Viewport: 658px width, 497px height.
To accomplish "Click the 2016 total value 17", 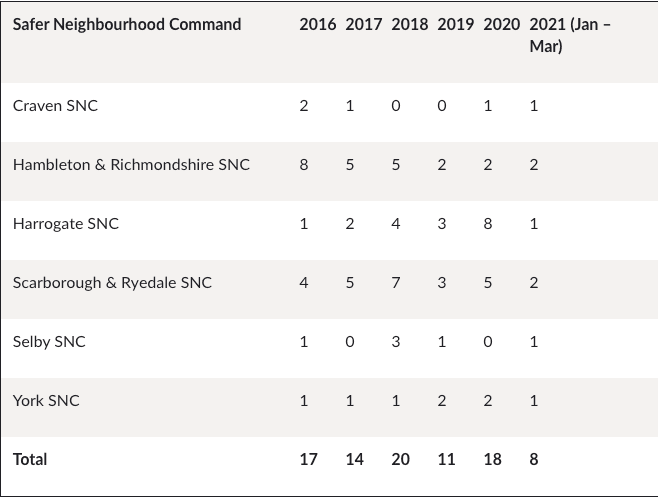I will pos(308,460).
